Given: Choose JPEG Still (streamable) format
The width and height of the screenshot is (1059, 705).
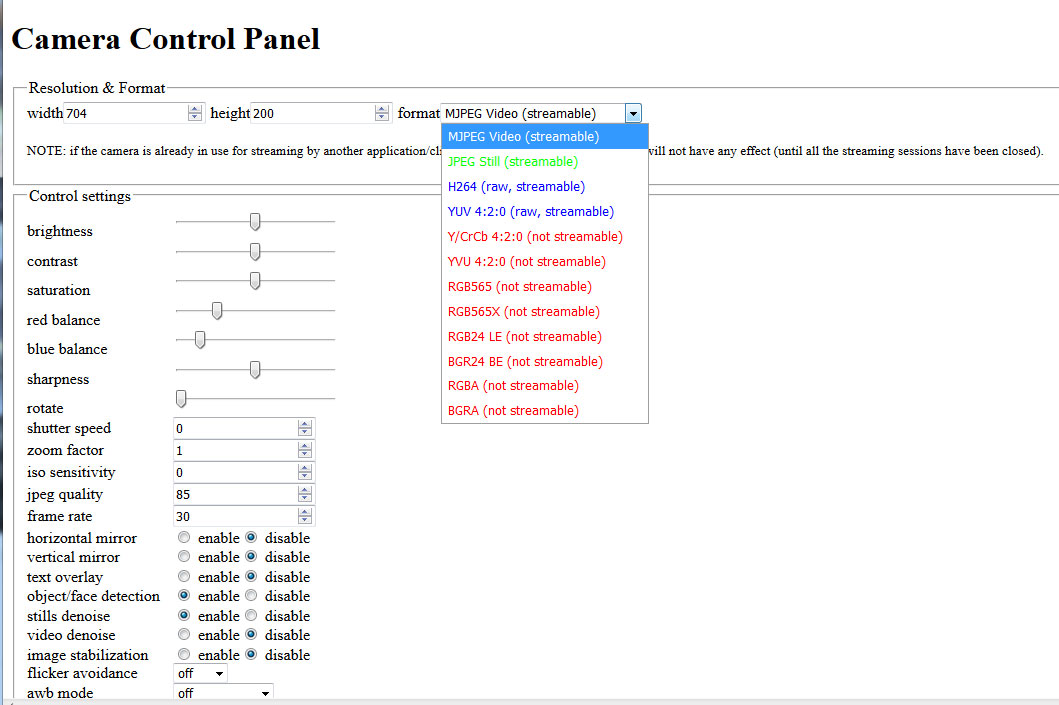Looking at the screenshot, I should click(x=544, y=161).
